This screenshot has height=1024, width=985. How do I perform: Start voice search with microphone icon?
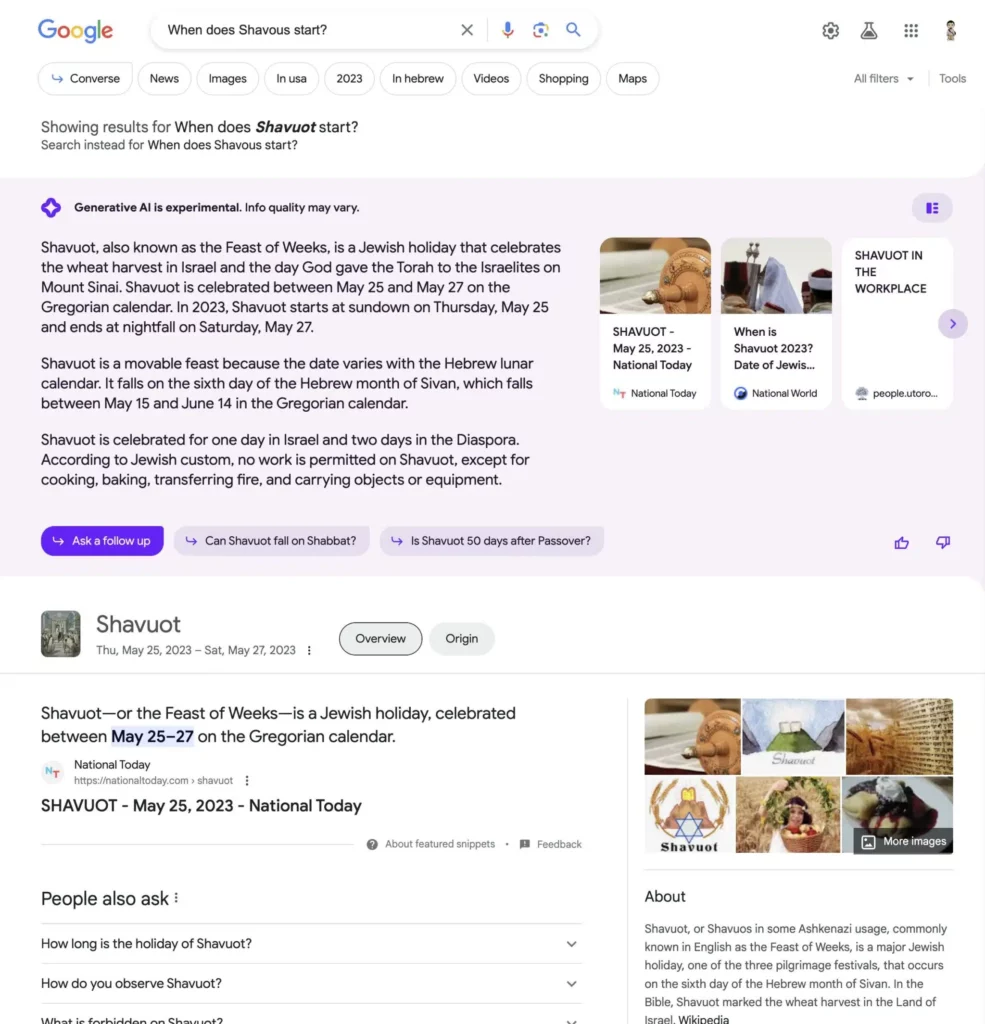pos(508,30)
